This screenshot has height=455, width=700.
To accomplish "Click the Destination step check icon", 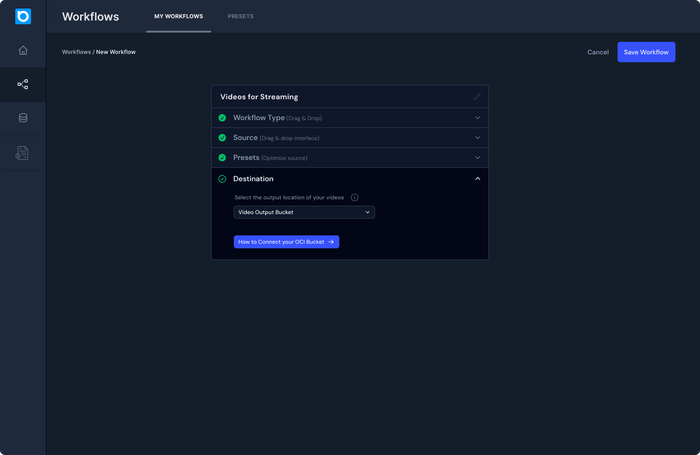I will [222, 179].
